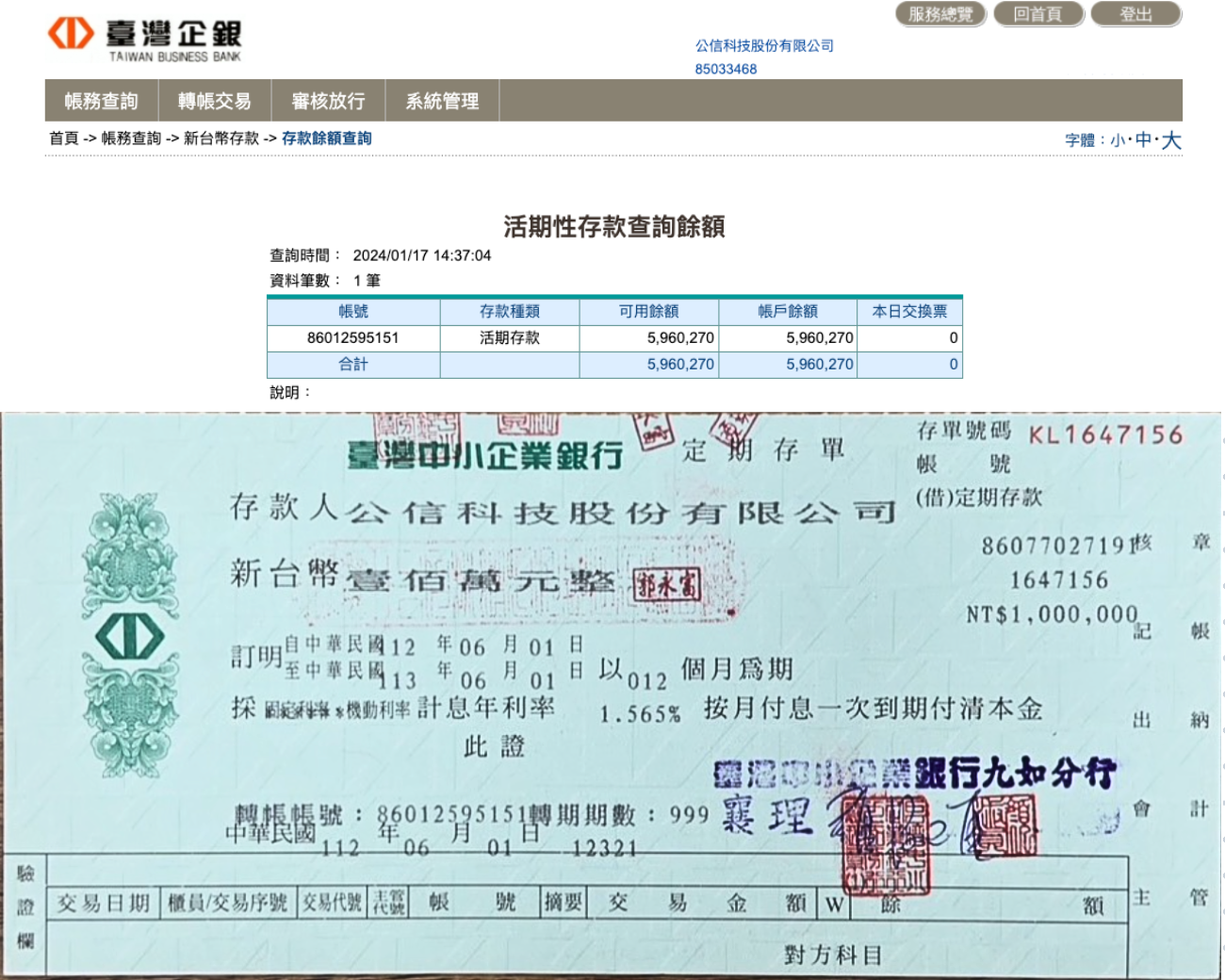Click the query time 2024/01/17 14:37:04
1225x980 pixels.
point(421,255)
